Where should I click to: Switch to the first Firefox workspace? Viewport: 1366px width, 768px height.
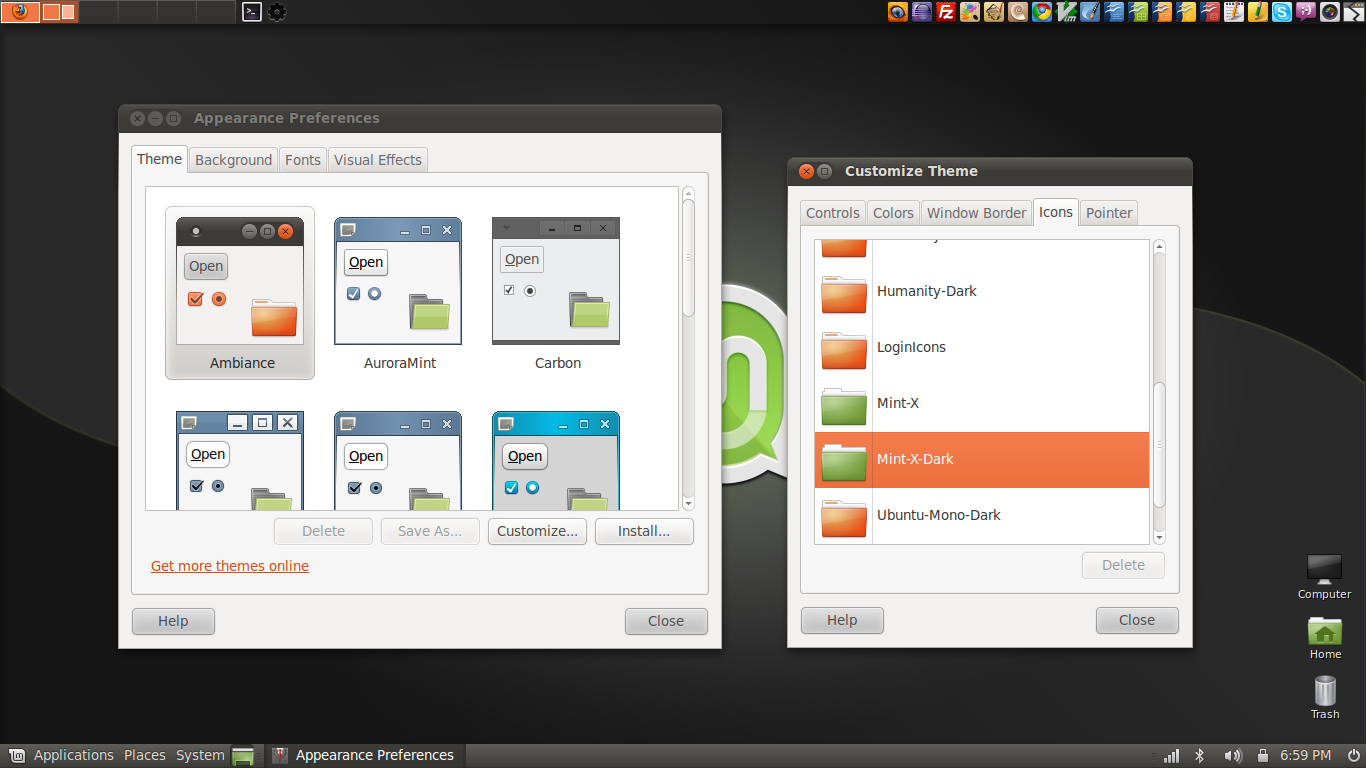tap(20, 12)
